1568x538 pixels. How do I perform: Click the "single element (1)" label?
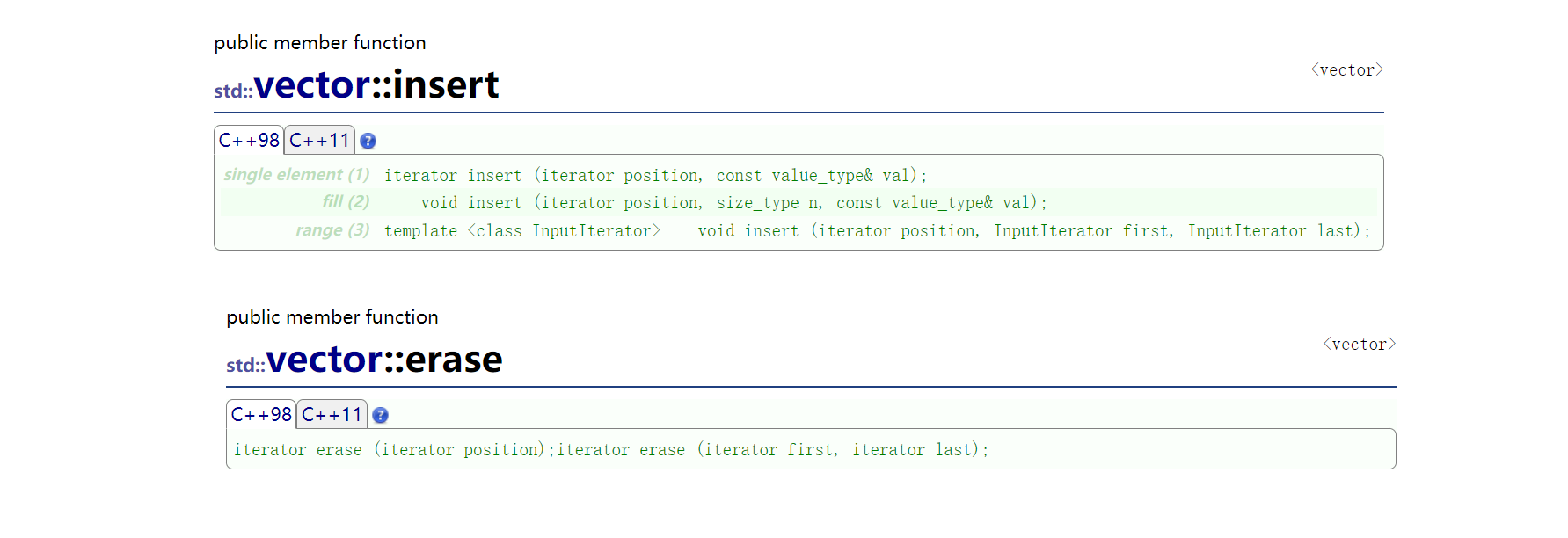tap(296, 175)
